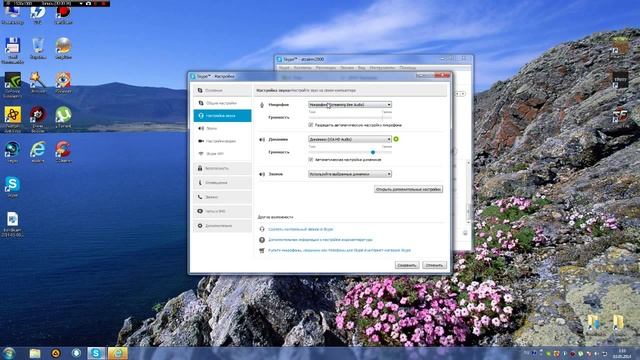This screenshot has height=360, width=640.
Task: Click the microphone volume slider
Action: tap(350, 118)
